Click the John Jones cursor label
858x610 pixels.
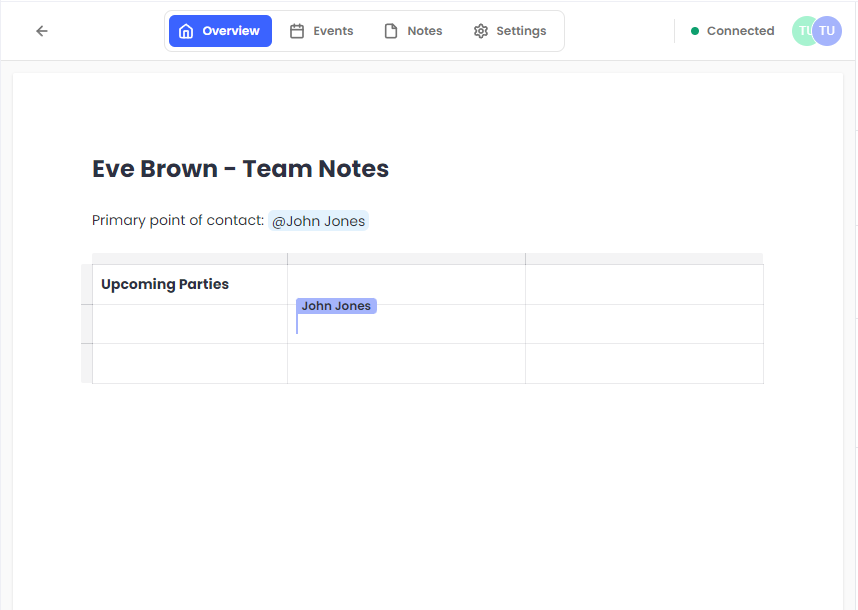(x=336, y=306)
